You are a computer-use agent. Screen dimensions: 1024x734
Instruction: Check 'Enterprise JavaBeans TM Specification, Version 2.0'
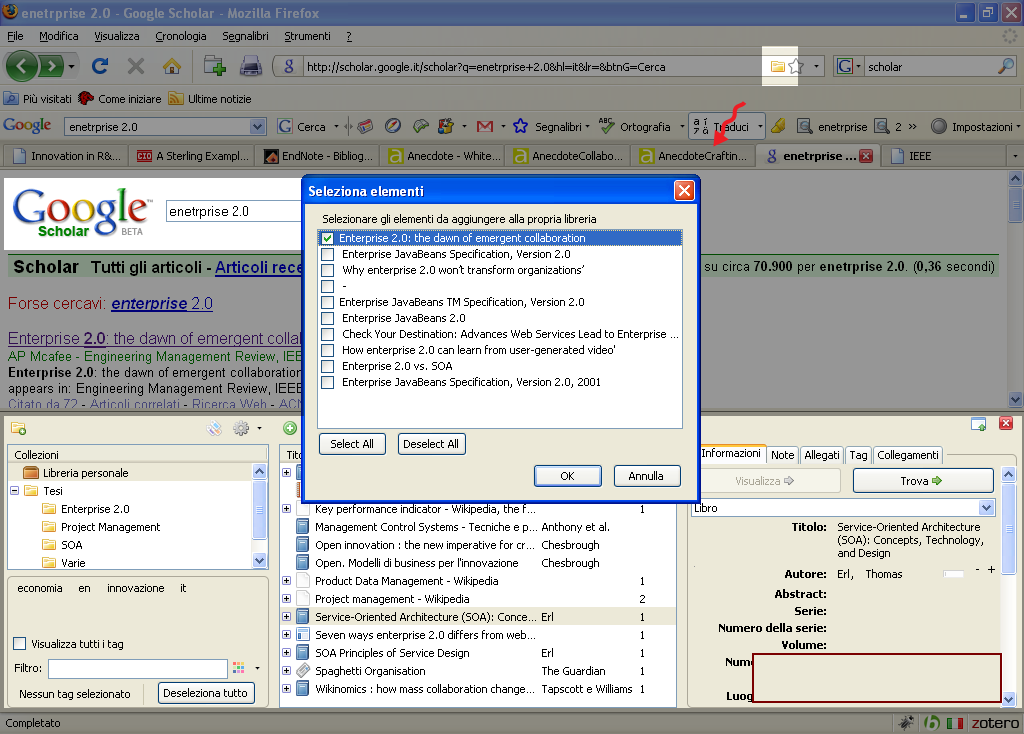327,302
